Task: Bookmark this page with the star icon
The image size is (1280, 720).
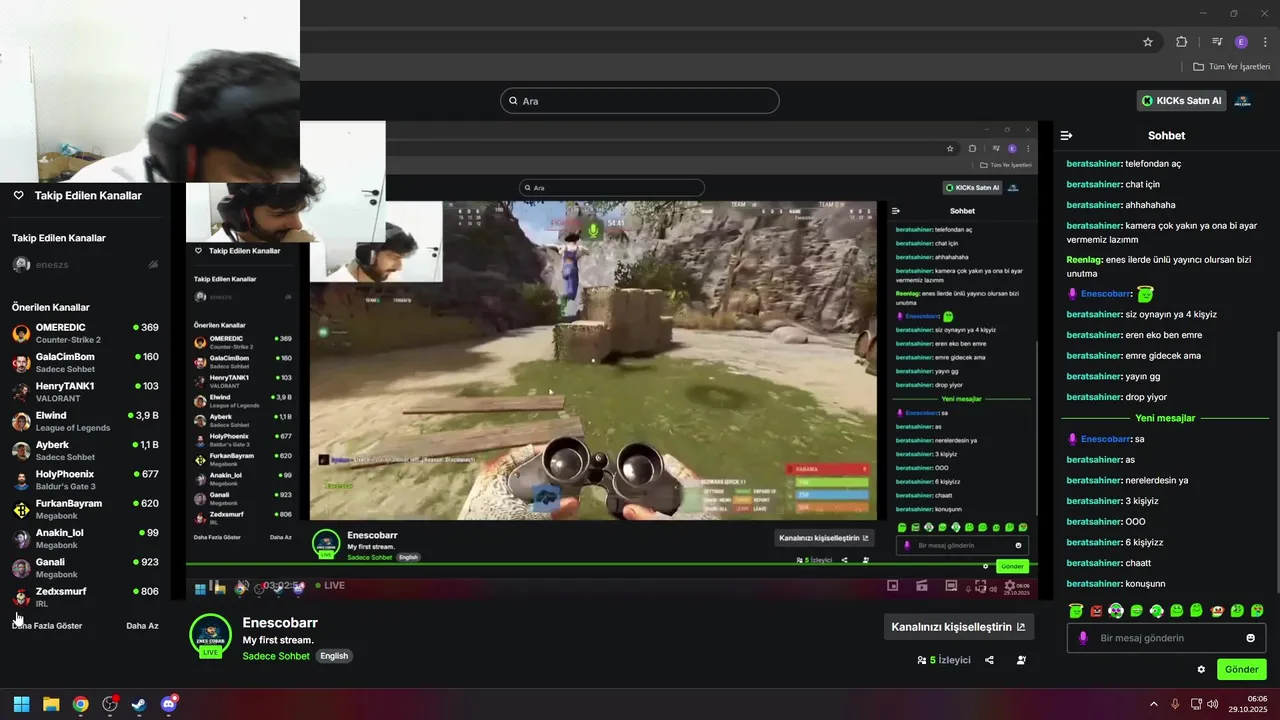Action: [1148, 42]
